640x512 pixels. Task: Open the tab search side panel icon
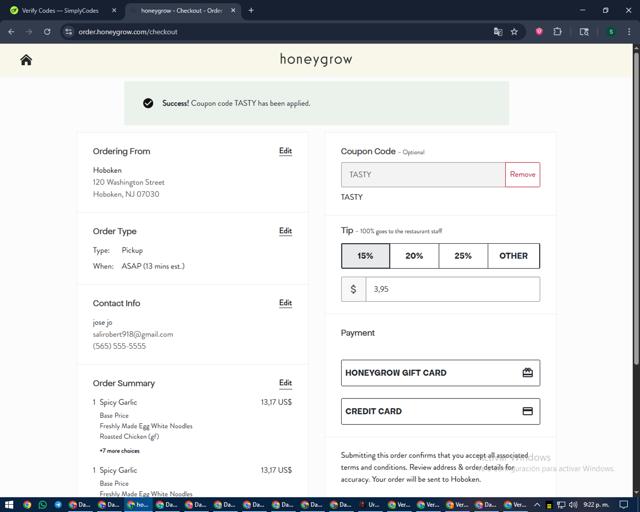tap(584, 32)
